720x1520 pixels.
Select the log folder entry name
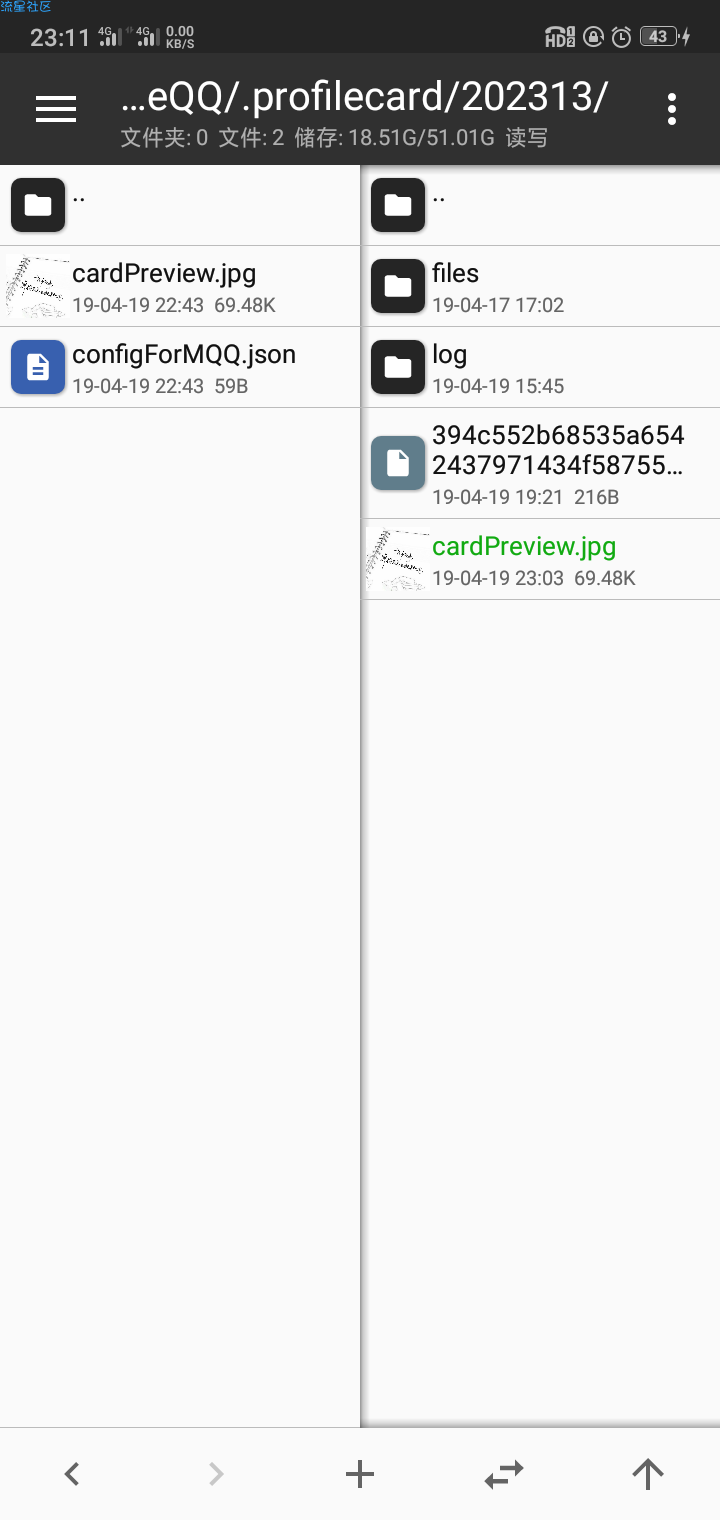[x=449, y=355]
